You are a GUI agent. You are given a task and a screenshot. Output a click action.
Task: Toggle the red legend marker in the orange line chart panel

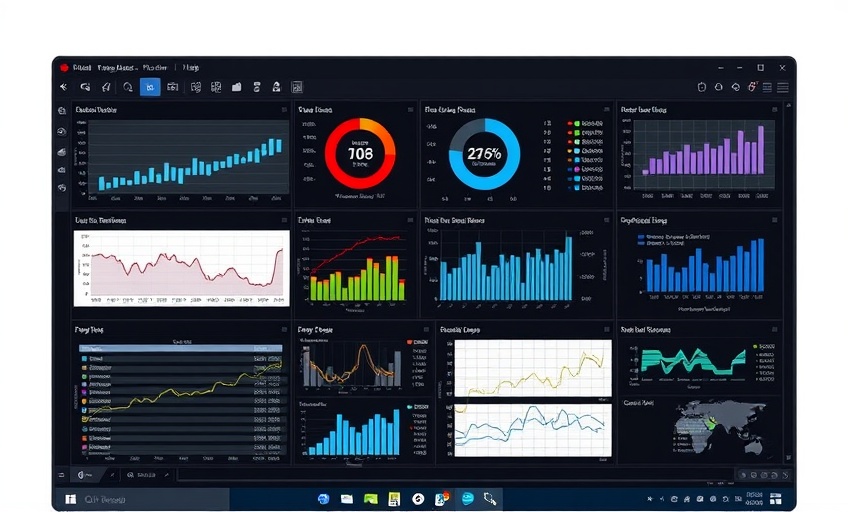click(x=409, y=342)
